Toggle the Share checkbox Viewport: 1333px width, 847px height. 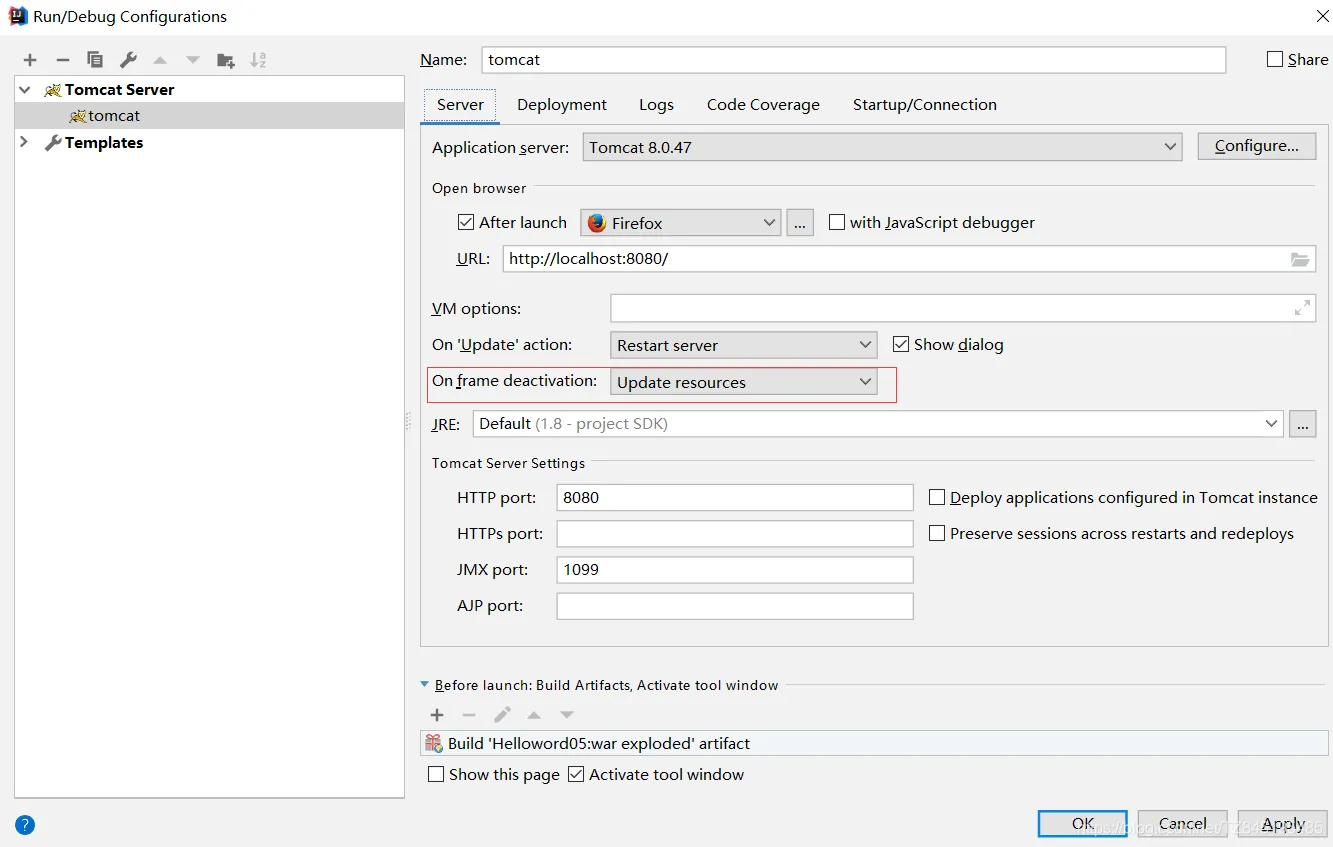[1275, 59]
